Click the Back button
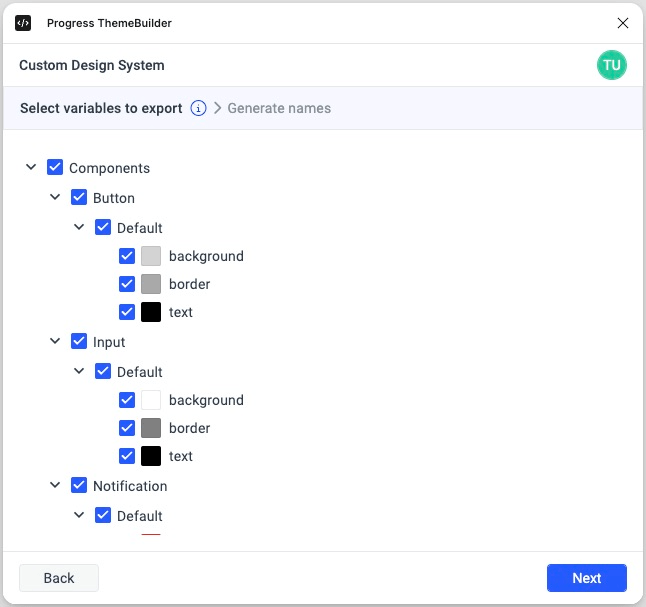The height and width of the screenshot is (607, 646). (x=59, y=578)
